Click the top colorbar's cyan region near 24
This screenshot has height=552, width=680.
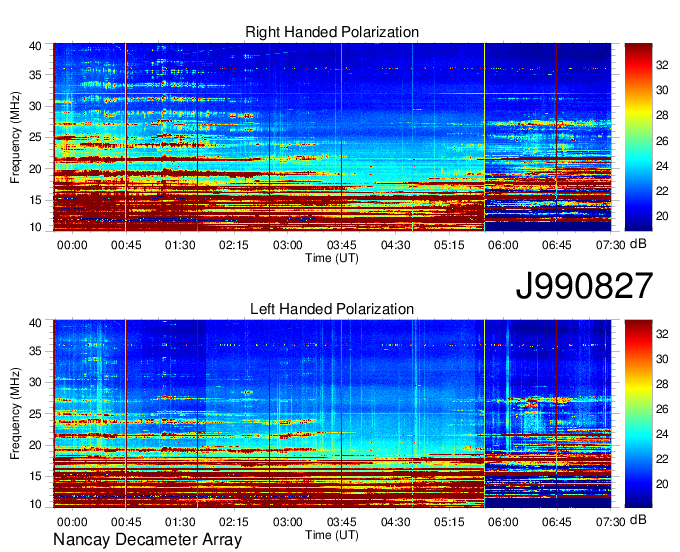[638, 166]
